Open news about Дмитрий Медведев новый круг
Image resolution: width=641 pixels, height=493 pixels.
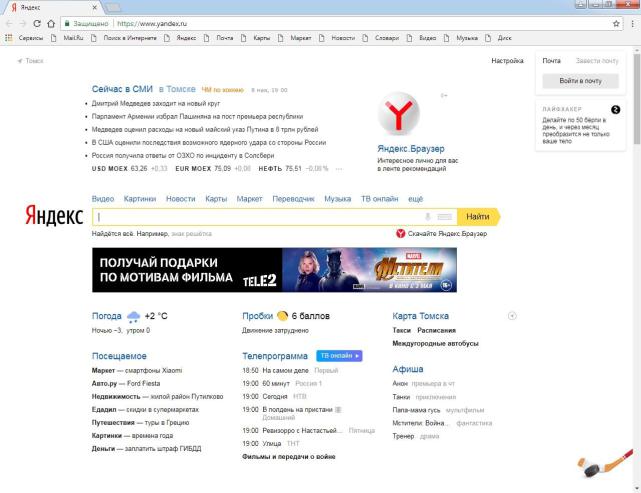[x=156, y=103]
